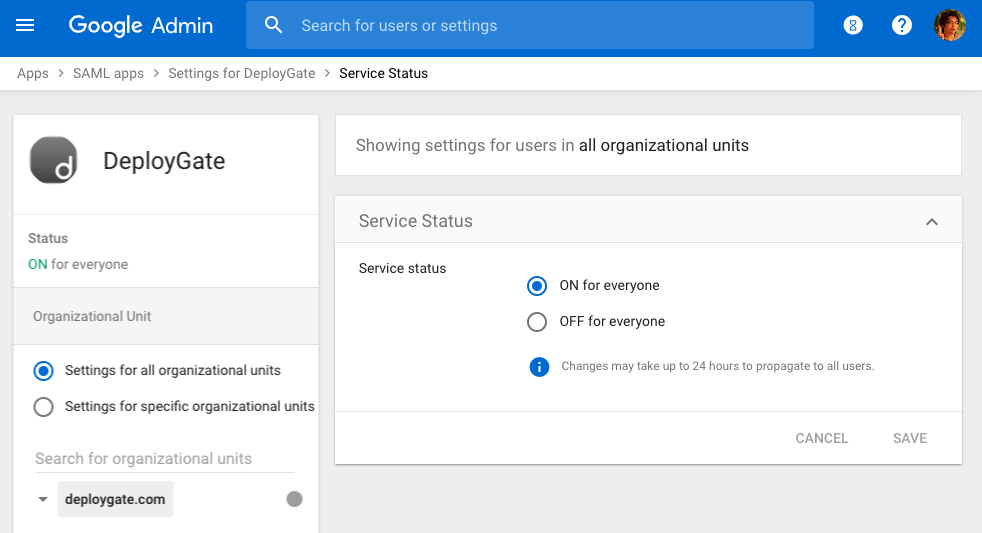
Task: Go to Settings for DeployGate breadcrumb
Action: [242, 73]
